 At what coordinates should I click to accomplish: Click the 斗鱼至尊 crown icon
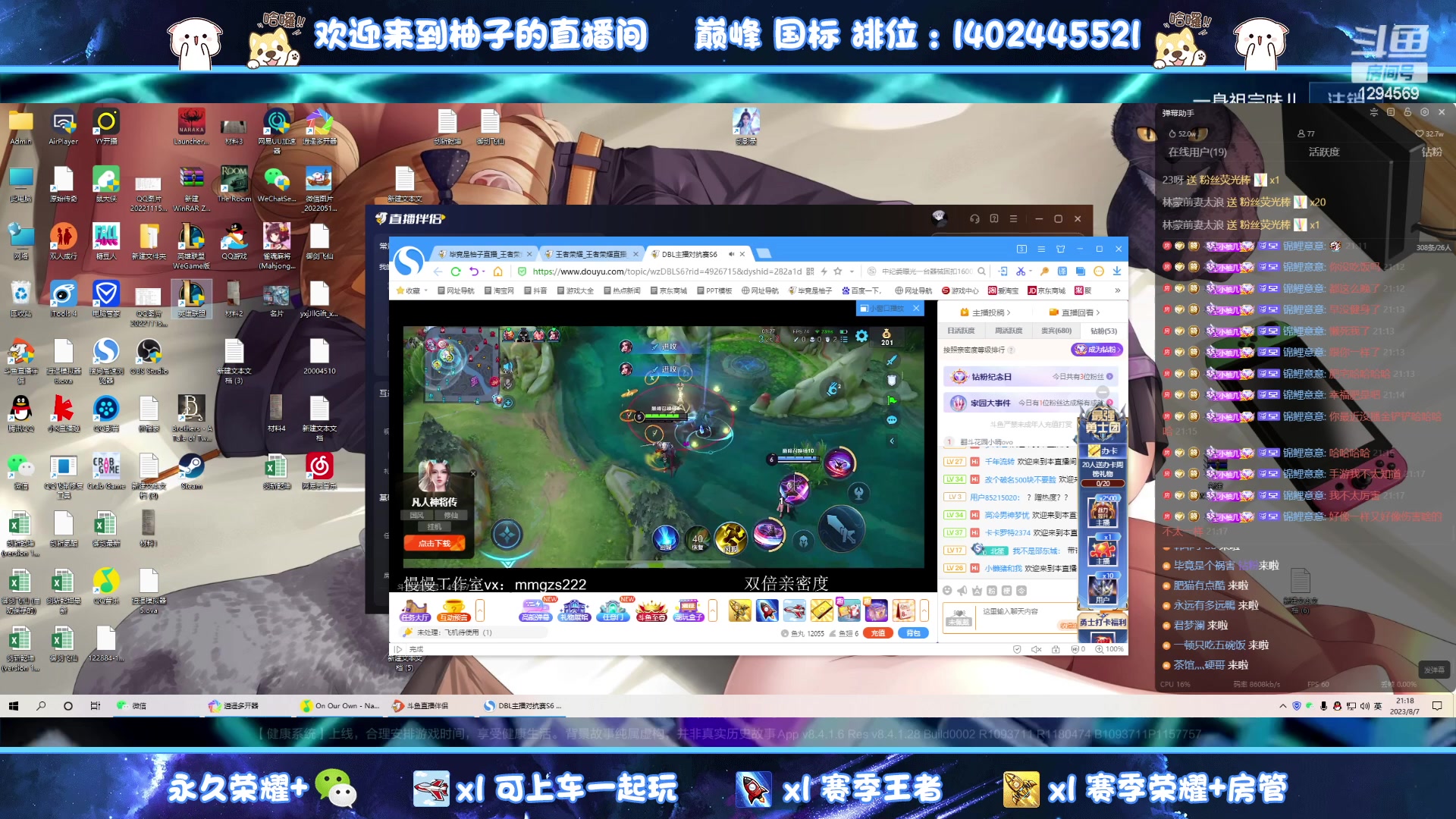(x=651, y=610)
